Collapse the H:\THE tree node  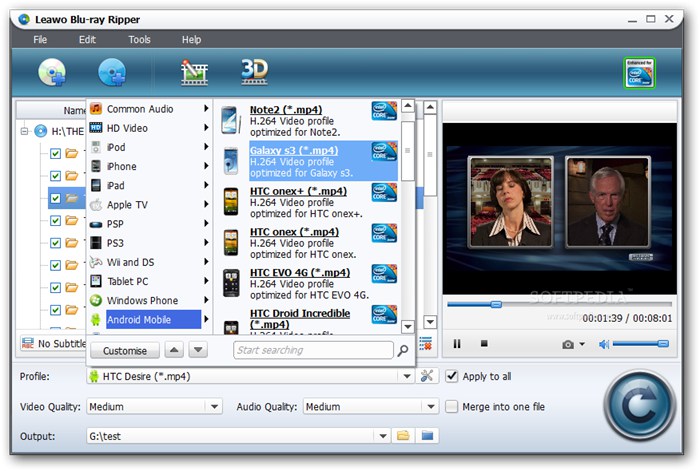[x=25, y=131]
